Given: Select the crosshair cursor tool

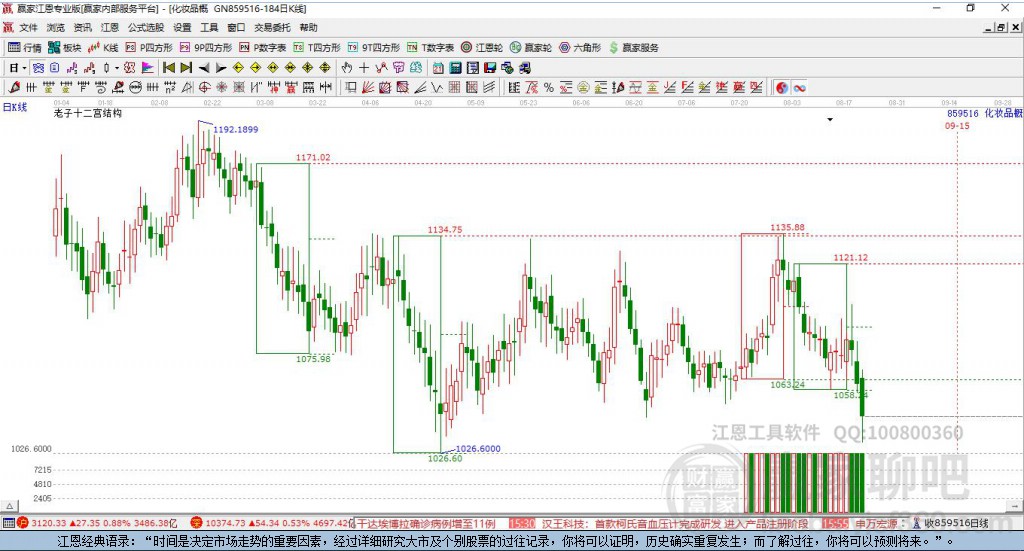Looking at the screenshot, I should (364, 68).
